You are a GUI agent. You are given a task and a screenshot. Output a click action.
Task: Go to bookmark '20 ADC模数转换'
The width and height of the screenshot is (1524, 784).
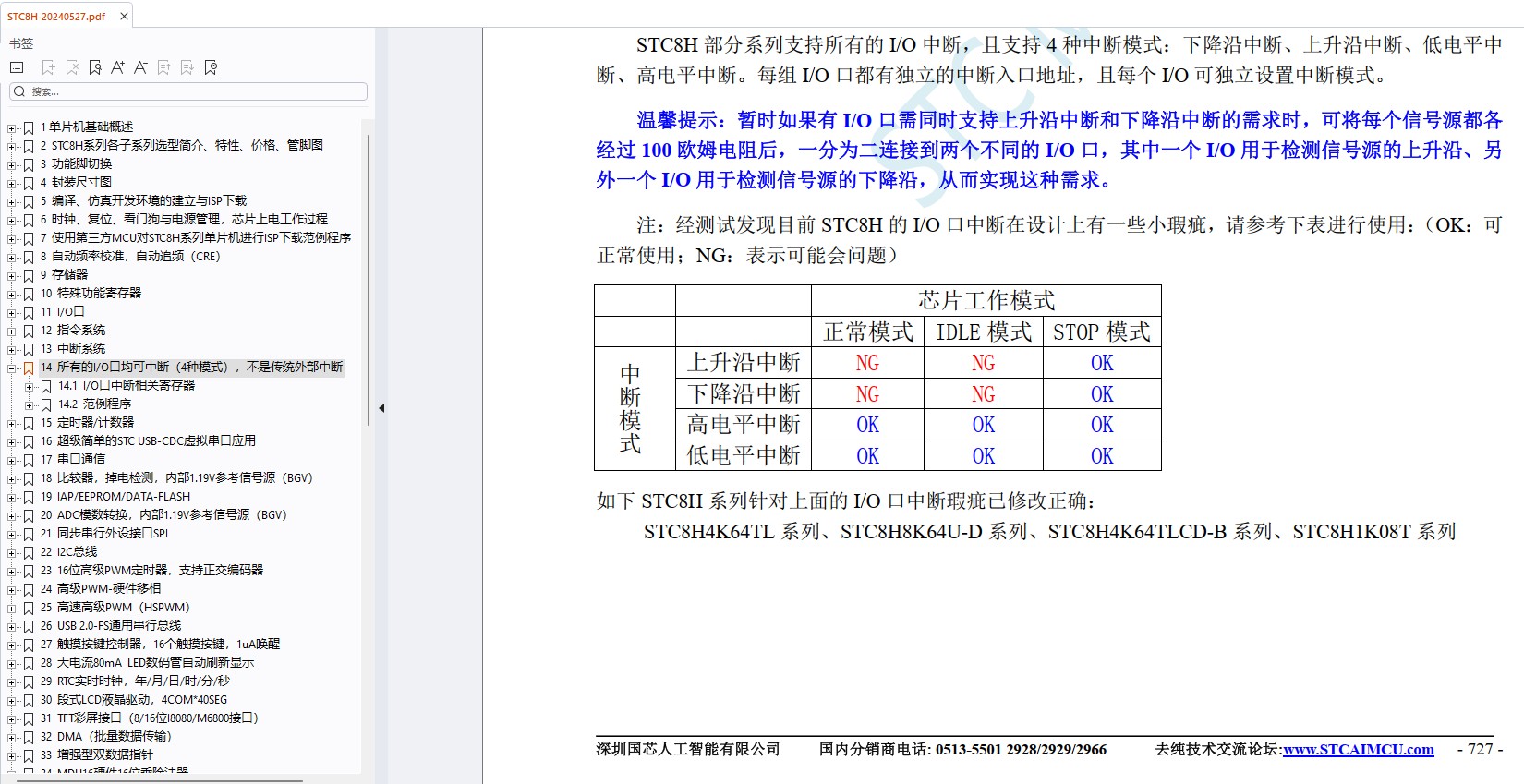tap(163, 514)
